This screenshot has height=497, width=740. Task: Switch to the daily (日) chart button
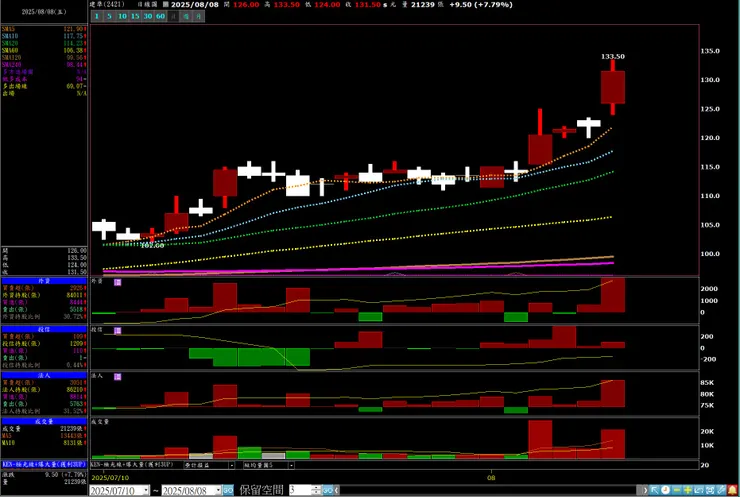pos(173,16)
